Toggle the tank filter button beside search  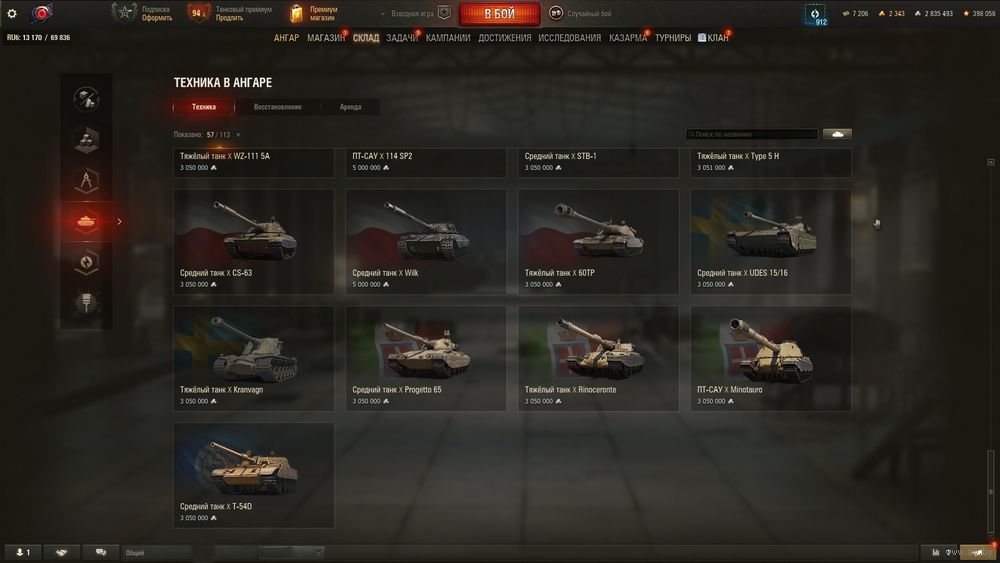pos(837,134)
